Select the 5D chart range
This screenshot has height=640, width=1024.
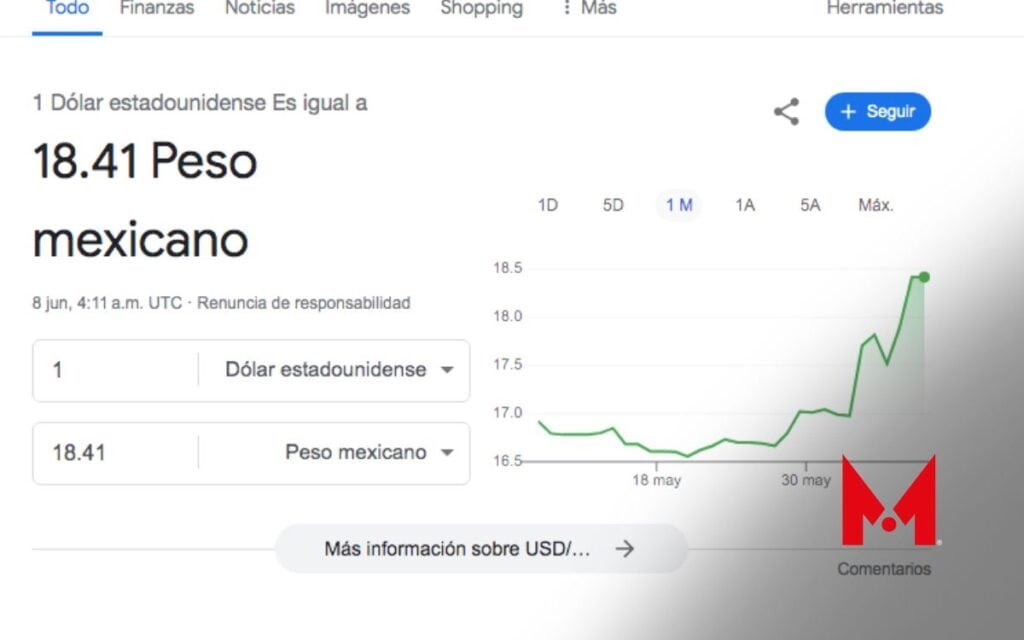click(613, 205)
